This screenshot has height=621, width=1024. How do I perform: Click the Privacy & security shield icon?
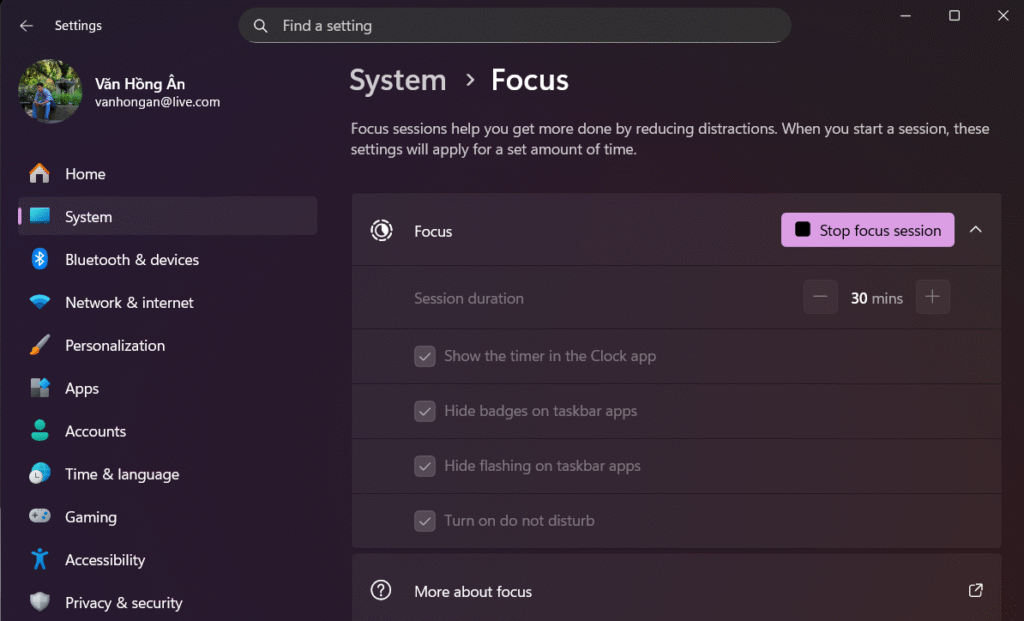coord(40,603)
